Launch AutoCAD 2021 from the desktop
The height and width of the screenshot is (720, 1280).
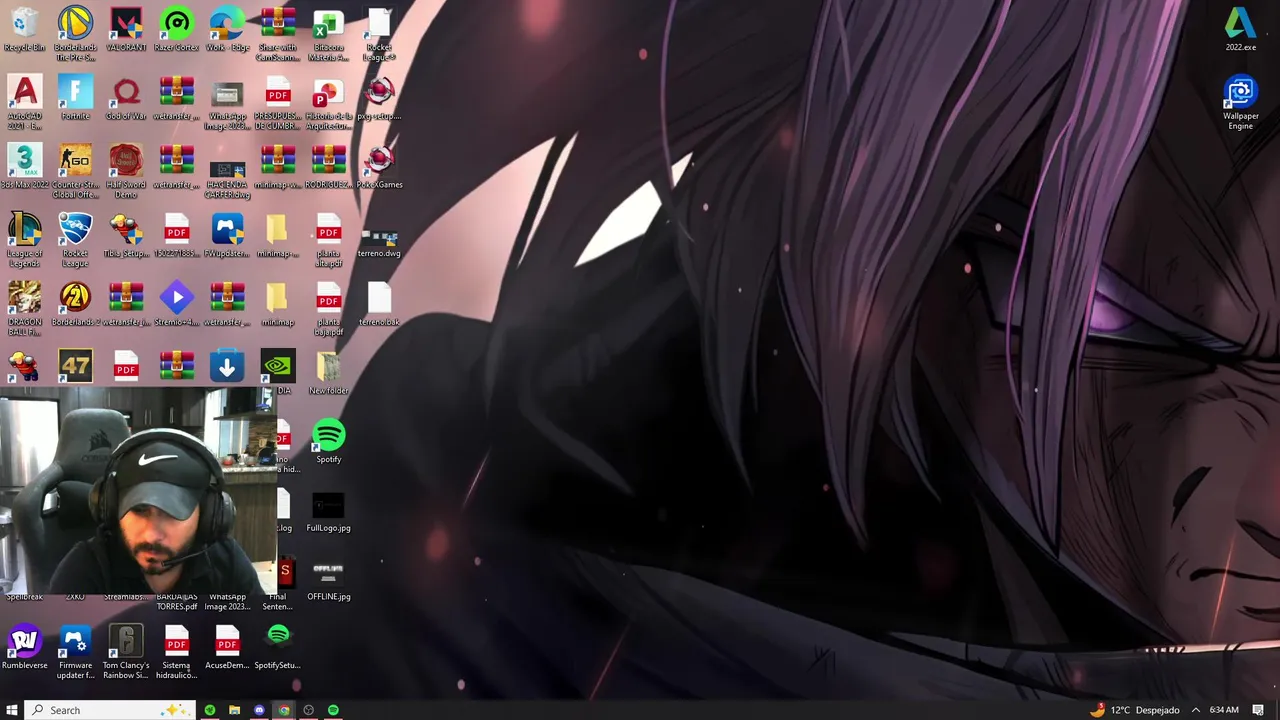click(x=25, y=102)
